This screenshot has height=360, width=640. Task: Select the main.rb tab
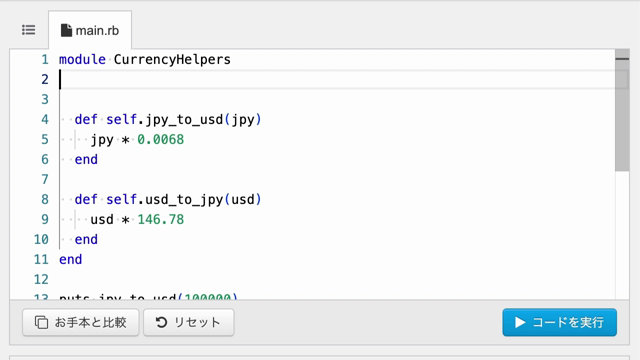point(90,30)
